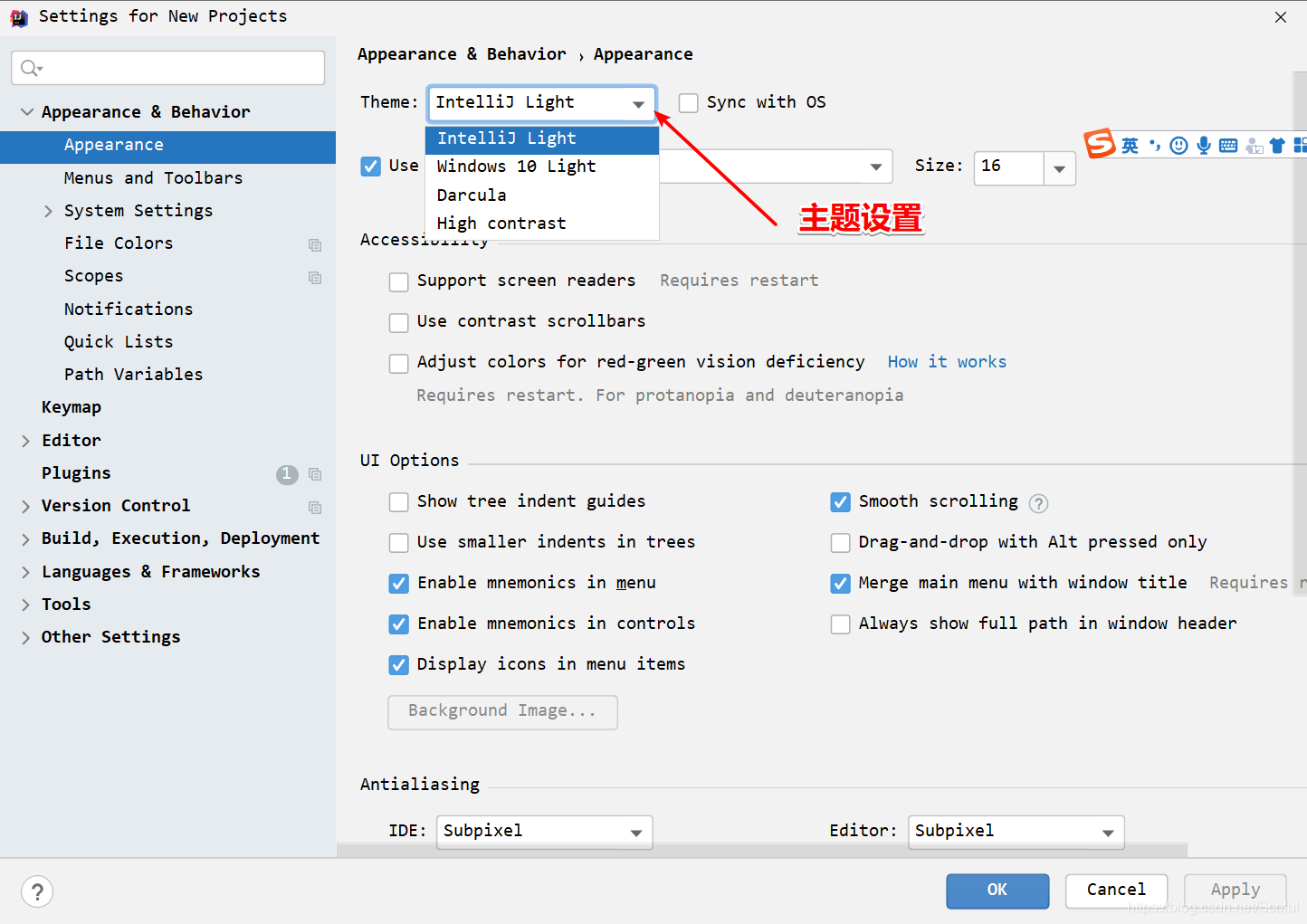Open Smooth scrolling help tooltip icon
1307x924 pixels.
point(1038,503)
